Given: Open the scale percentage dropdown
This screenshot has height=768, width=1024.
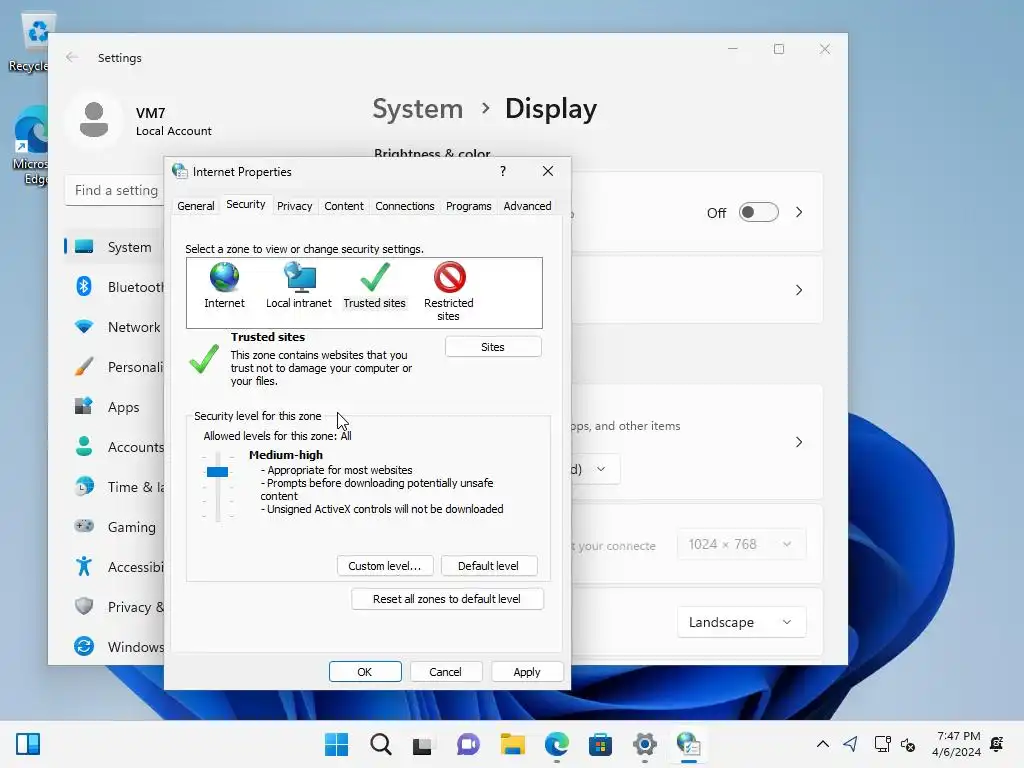Looking at the screenshot, I should pos(595,469).
